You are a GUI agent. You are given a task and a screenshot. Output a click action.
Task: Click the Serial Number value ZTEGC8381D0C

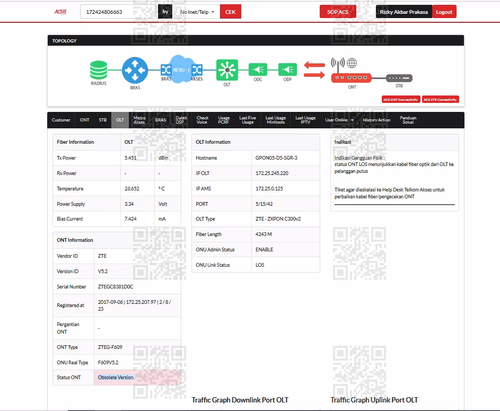(x=115, y=287)
